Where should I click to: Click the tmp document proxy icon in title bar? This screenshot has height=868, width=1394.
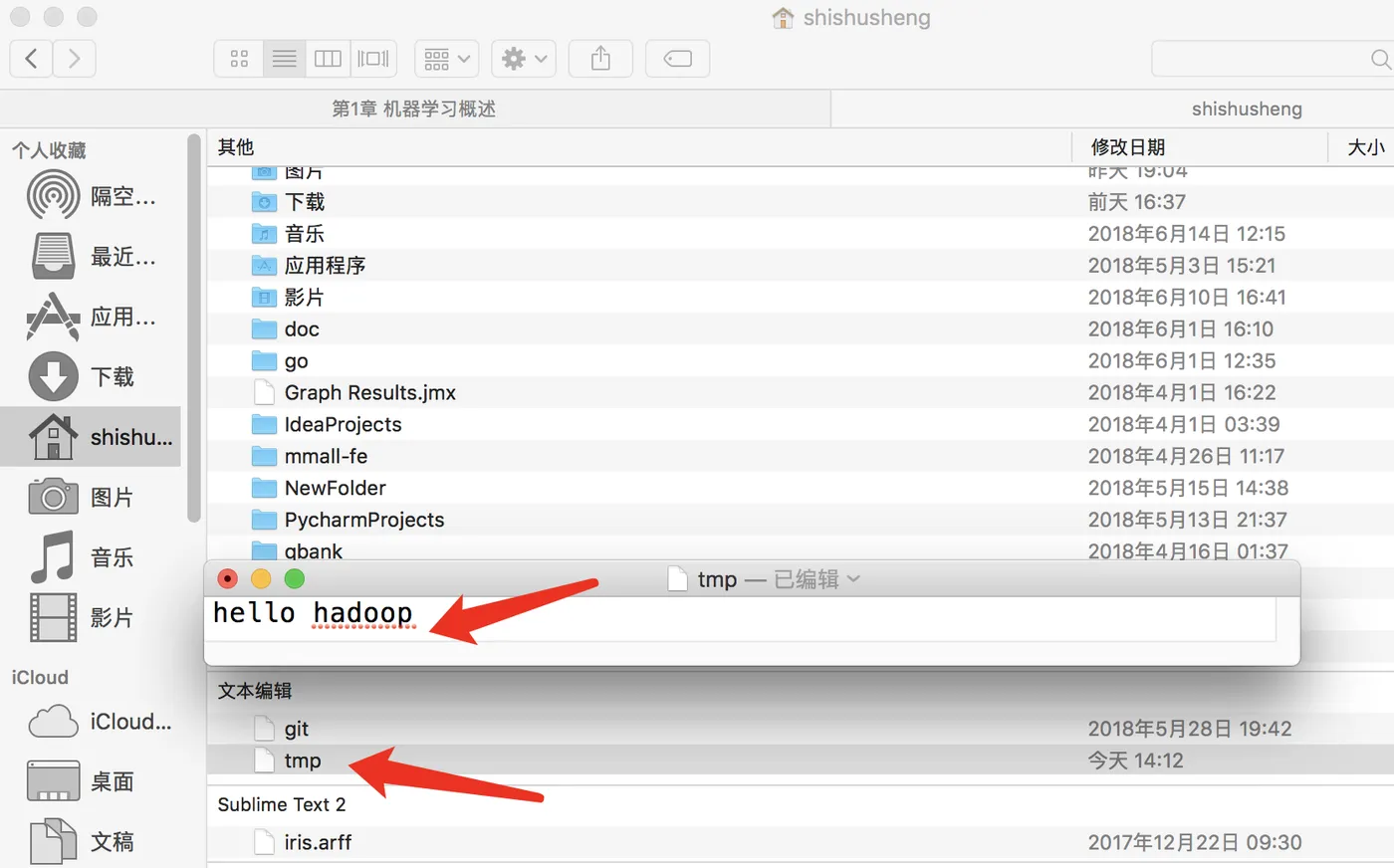678,578
